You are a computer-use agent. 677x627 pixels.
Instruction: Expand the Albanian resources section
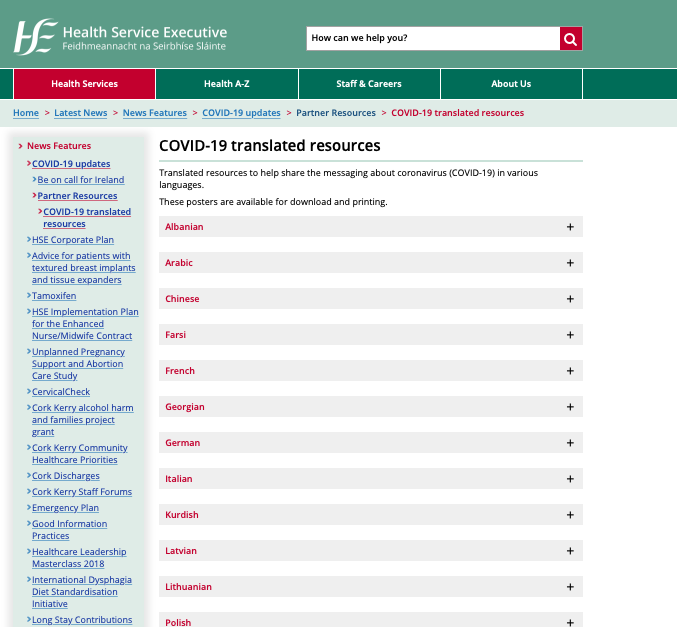[x=371, y=227]
